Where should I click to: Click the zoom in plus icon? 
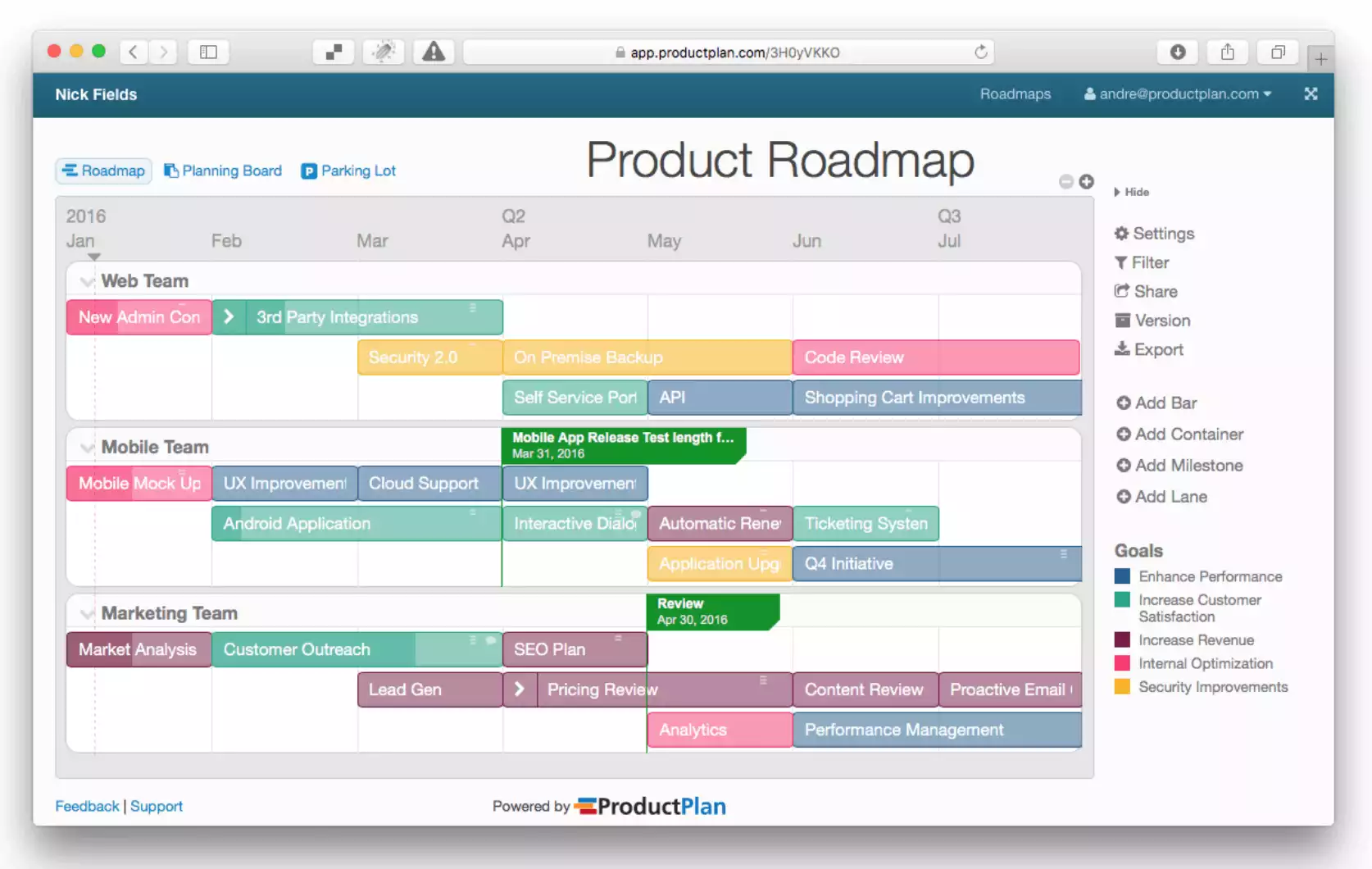pos(1086,181)
